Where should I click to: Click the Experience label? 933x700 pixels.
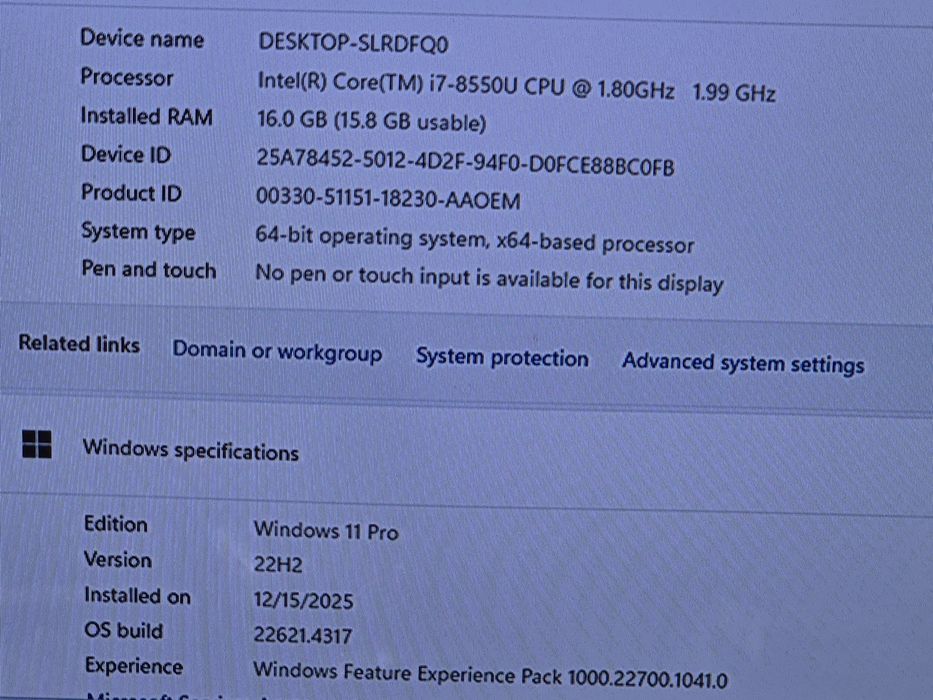coord(134,665)
